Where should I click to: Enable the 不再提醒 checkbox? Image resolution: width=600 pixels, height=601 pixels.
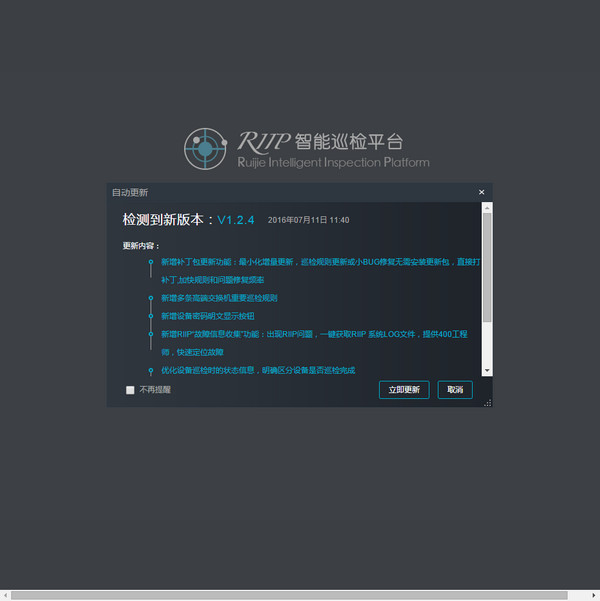(130, 390)
